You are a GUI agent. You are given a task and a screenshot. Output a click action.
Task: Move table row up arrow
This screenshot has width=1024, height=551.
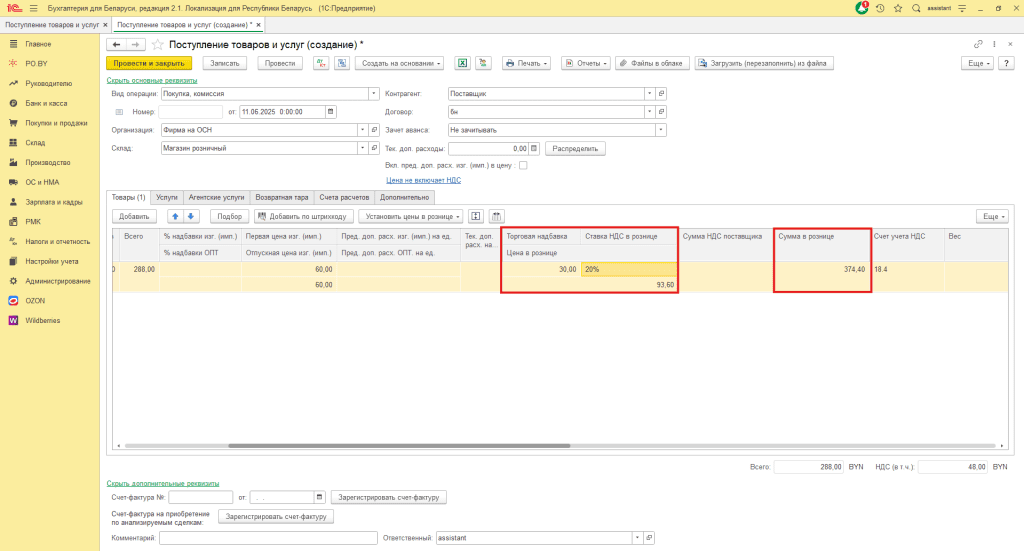pyautogui.click(x=175, y=216)
